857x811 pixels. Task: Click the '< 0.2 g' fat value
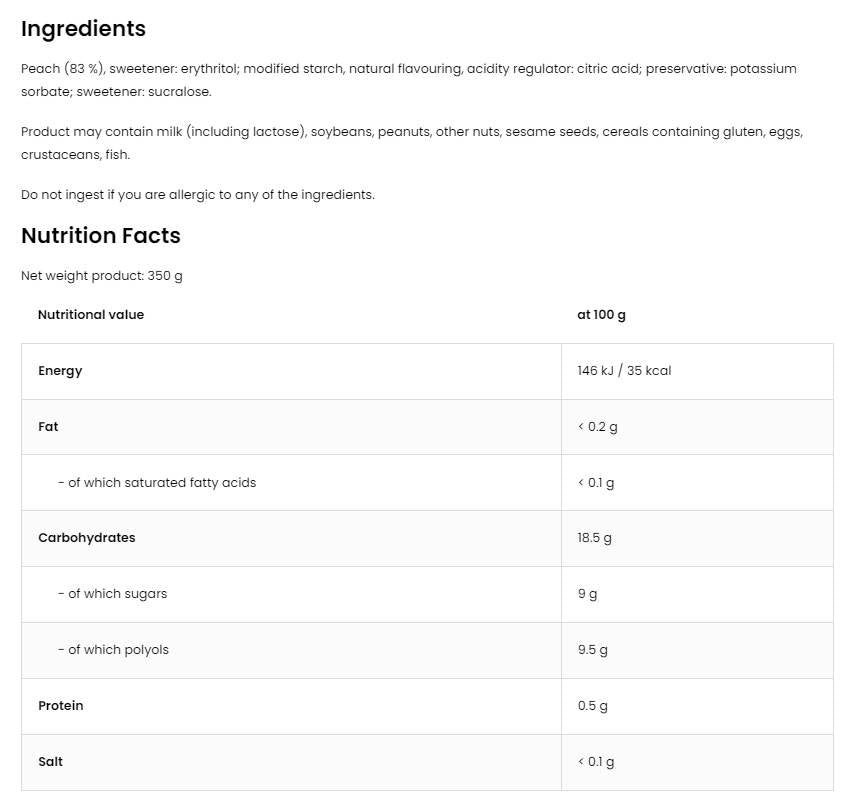tap(597, 427)
